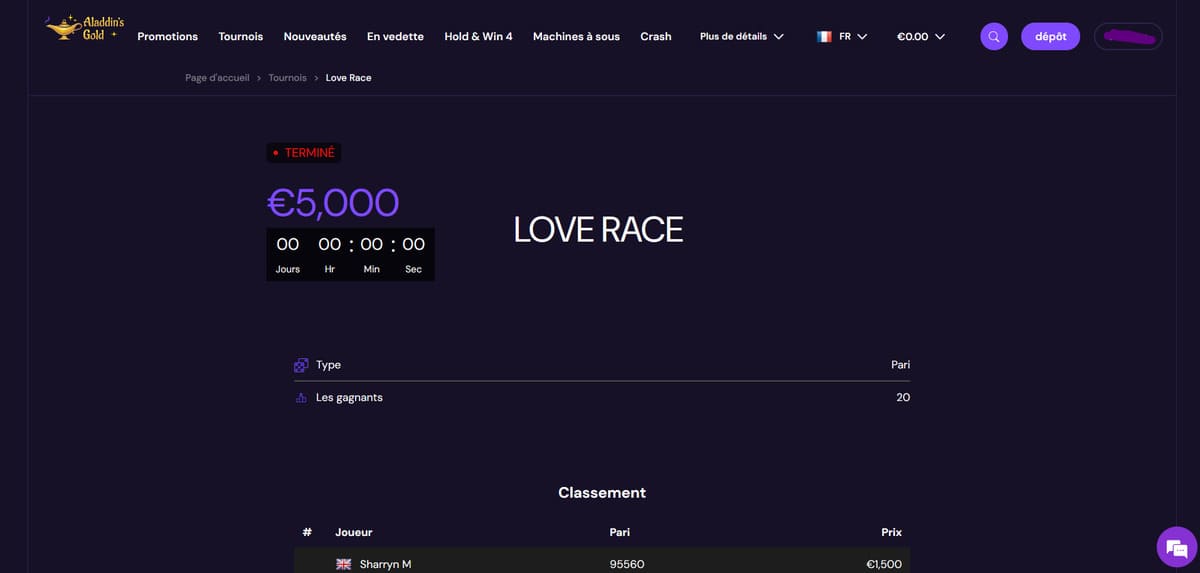Open search with the magnifier icon
The image size is (1200, 573).
tap(993, 37)
